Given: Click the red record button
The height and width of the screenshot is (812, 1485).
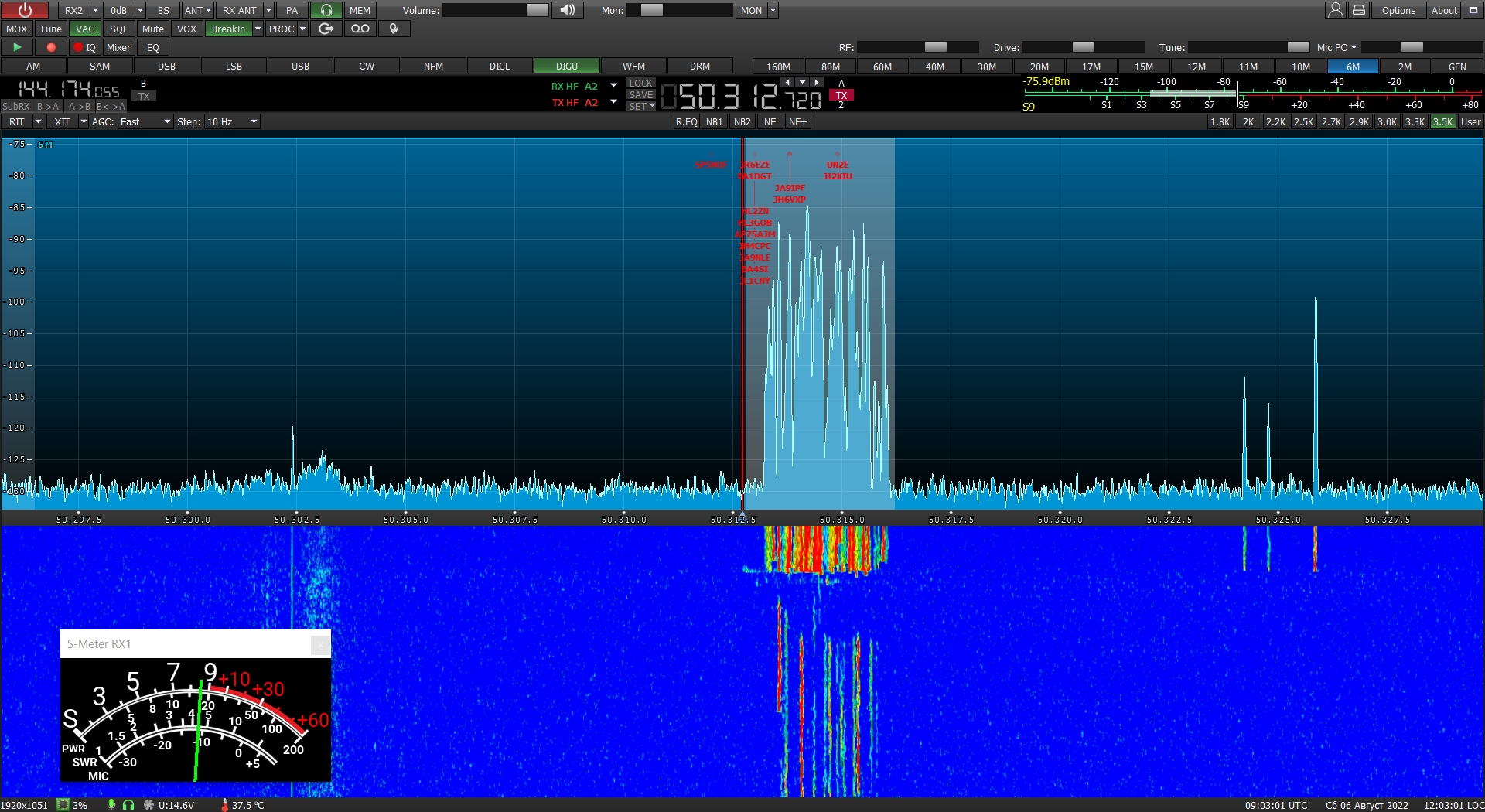Looking at the screenshot, I should (x=51, y=47).
